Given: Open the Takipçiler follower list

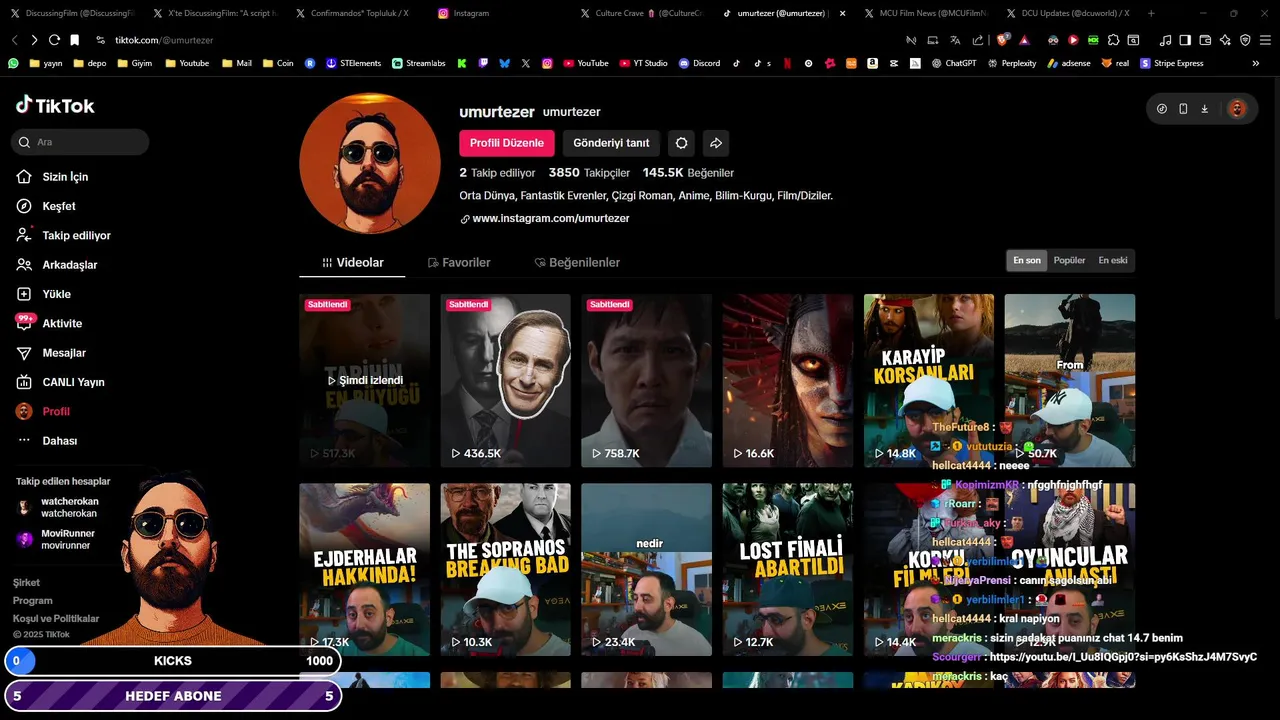Looking at the screenshot, I should pyautogui.click(x=589, y=173).
